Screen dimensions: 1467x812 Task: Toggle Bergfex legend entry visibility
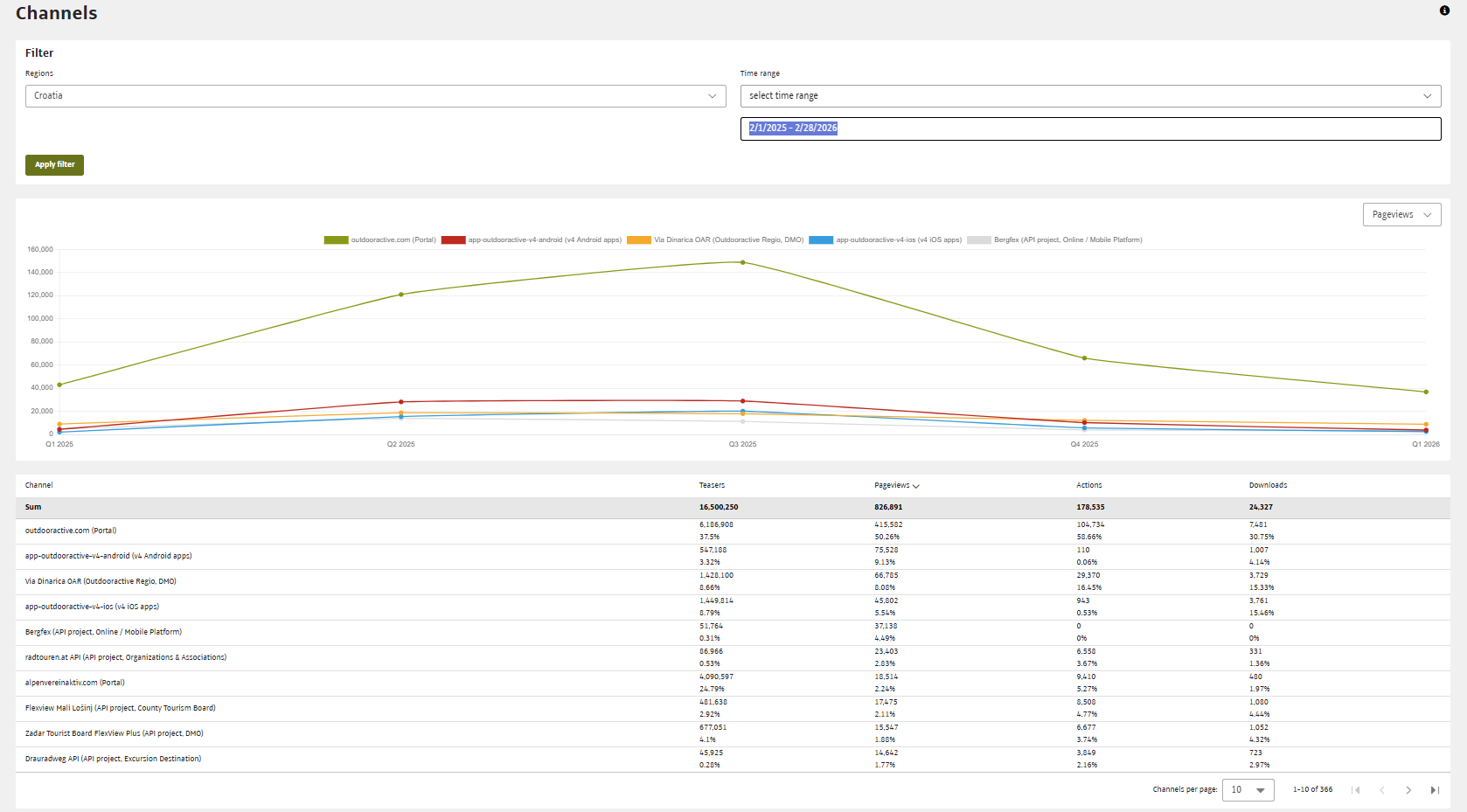(x=1054, y=239)
